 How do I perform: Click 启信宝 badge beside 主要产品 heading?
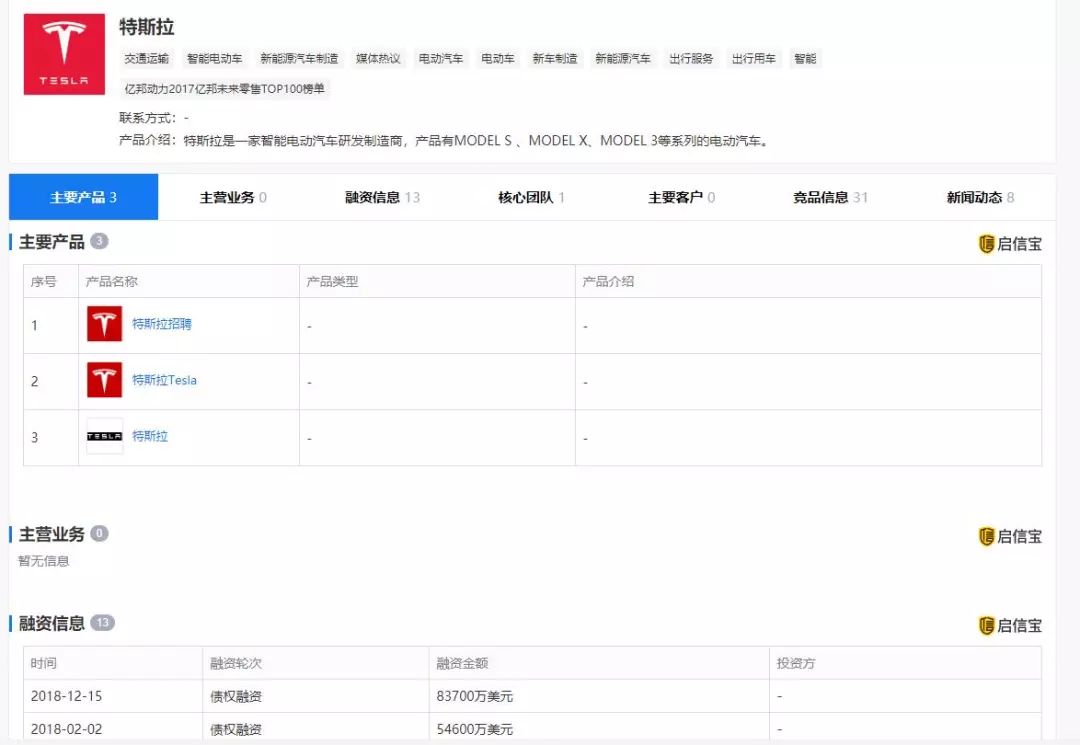click(1010, 244)
